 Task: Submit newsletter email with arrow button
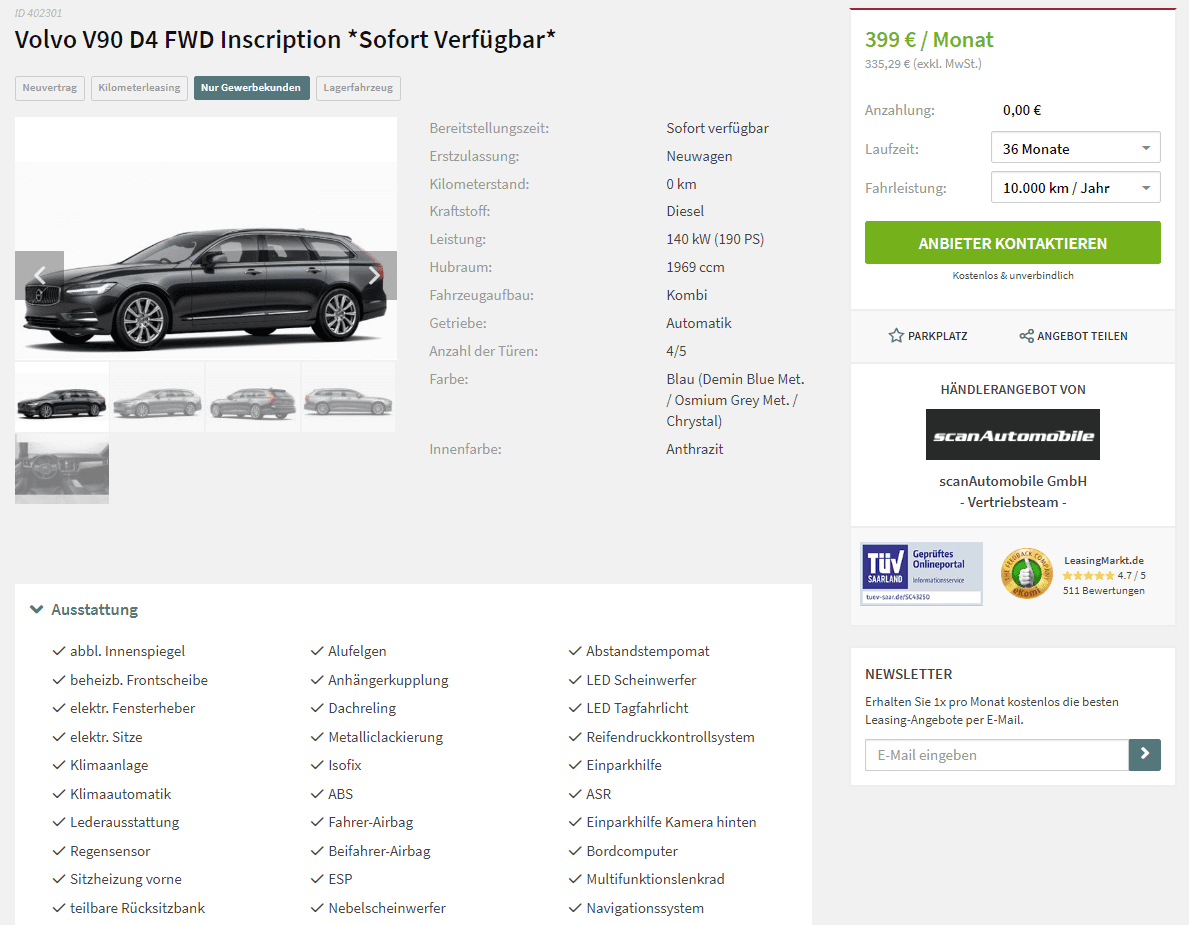pyautogui.click(x=1144, y=754)
